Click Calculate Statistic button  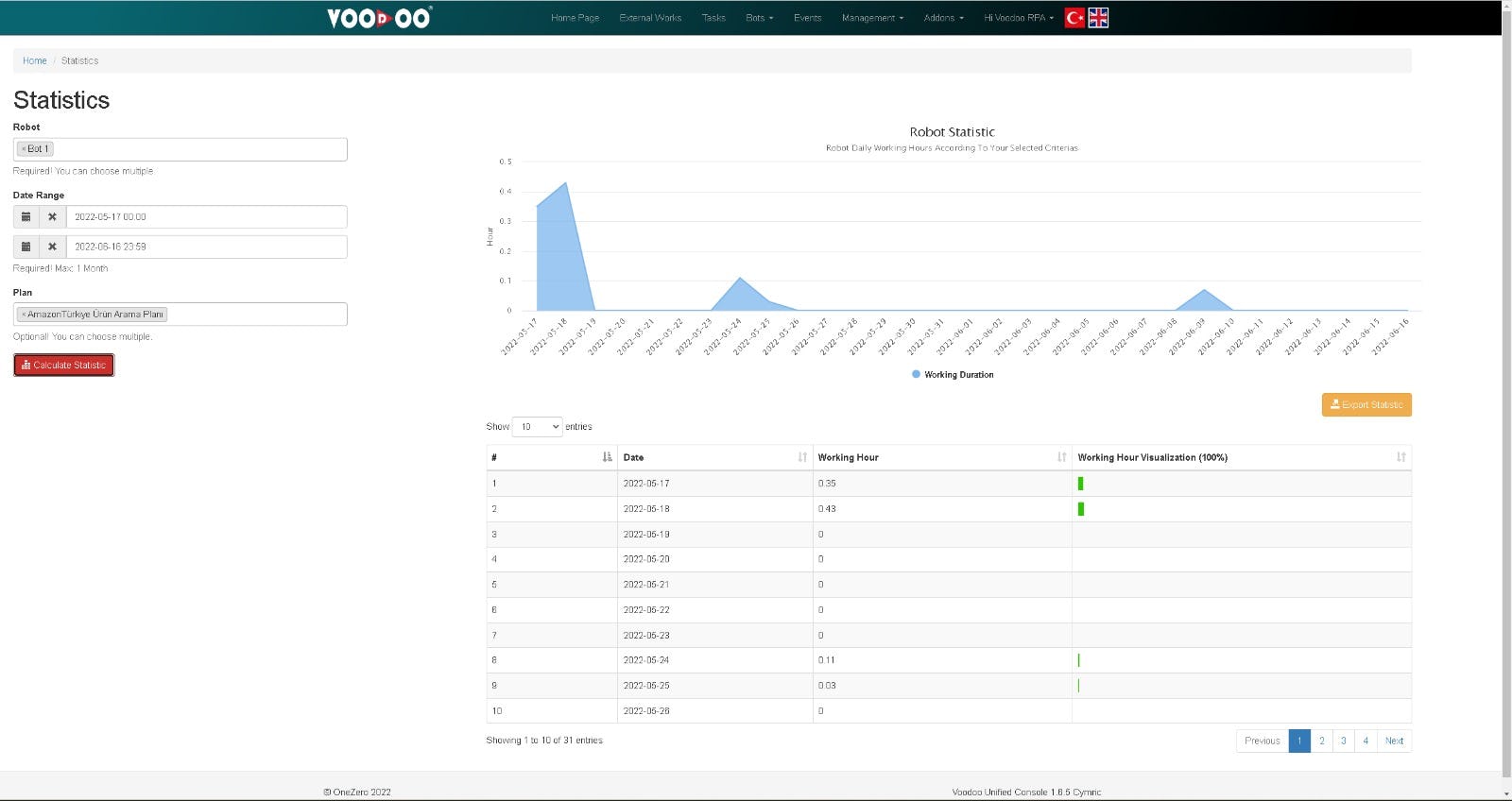tap(63, 365)
